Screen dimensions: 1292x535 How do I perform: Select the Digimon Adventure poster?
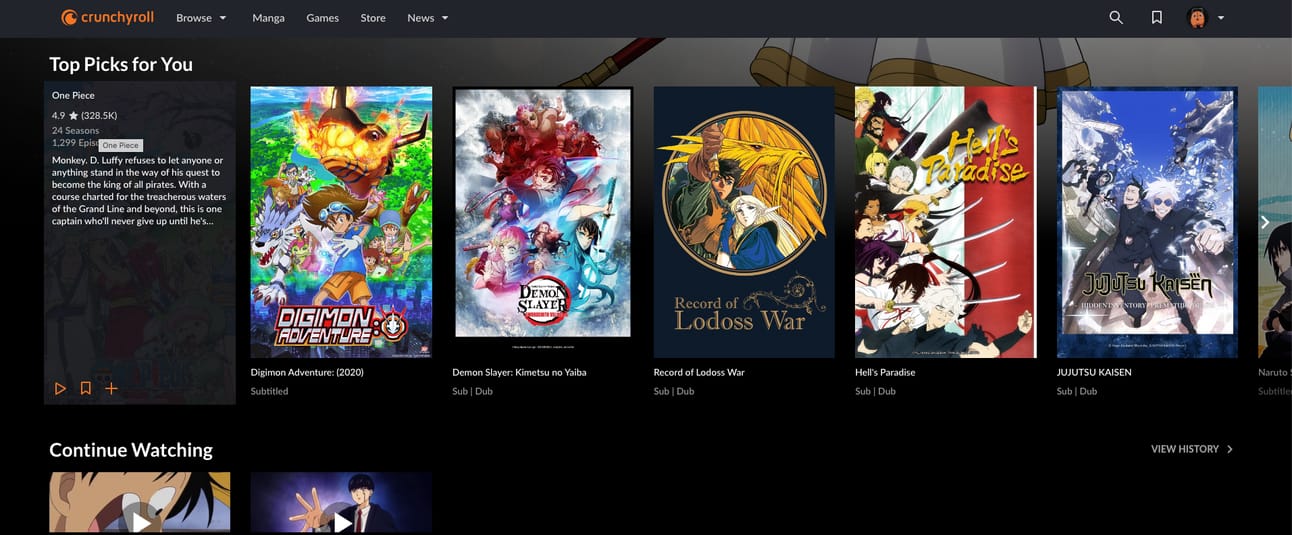pyautogui.click(x=341, y=222)
